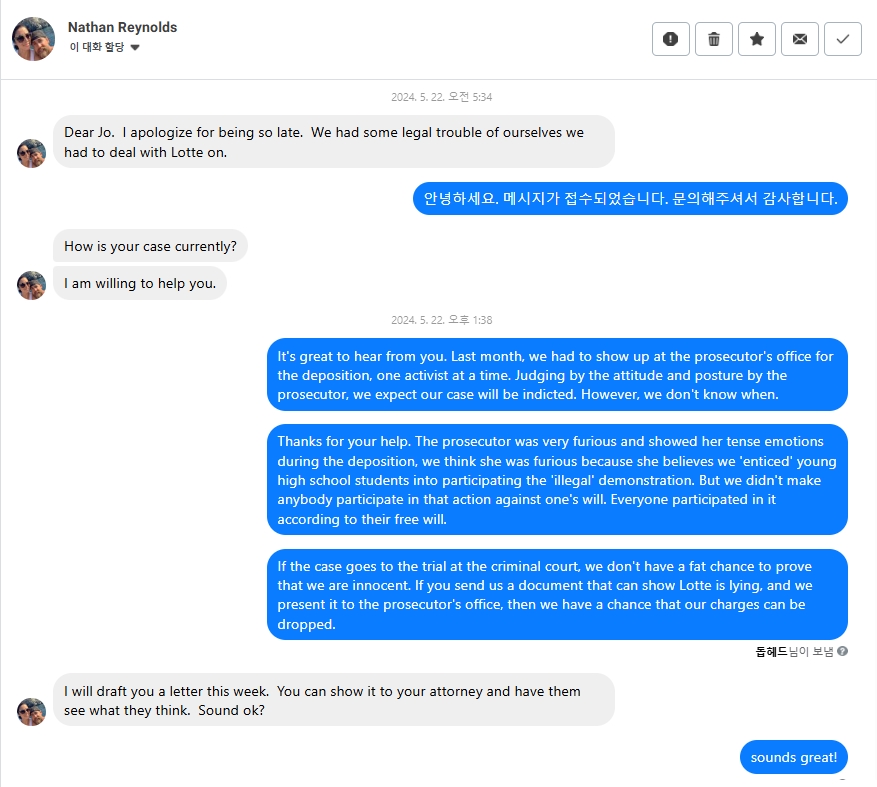This screenshot has height=787, width=877.
Task: Click the help question mark icon
Action: (842, 651)
